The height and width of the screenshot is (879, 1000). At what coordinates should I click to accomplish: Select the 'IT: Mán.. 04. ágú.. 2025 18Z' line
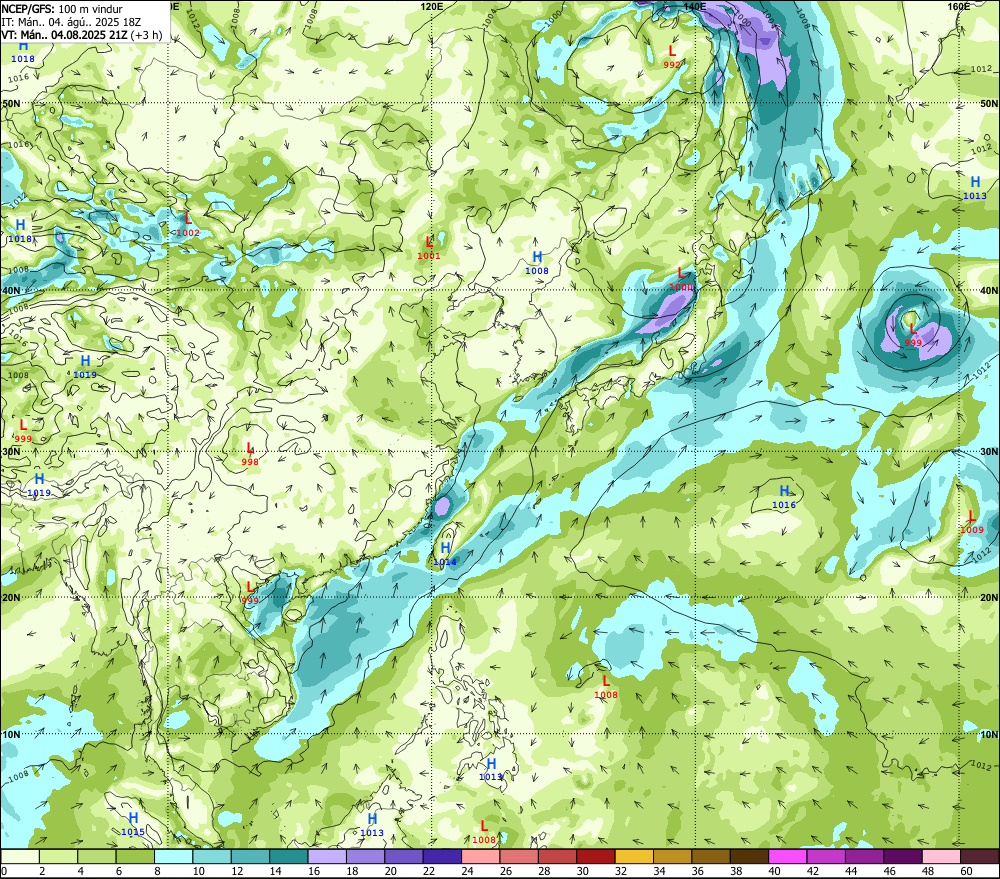coord(71,22)
